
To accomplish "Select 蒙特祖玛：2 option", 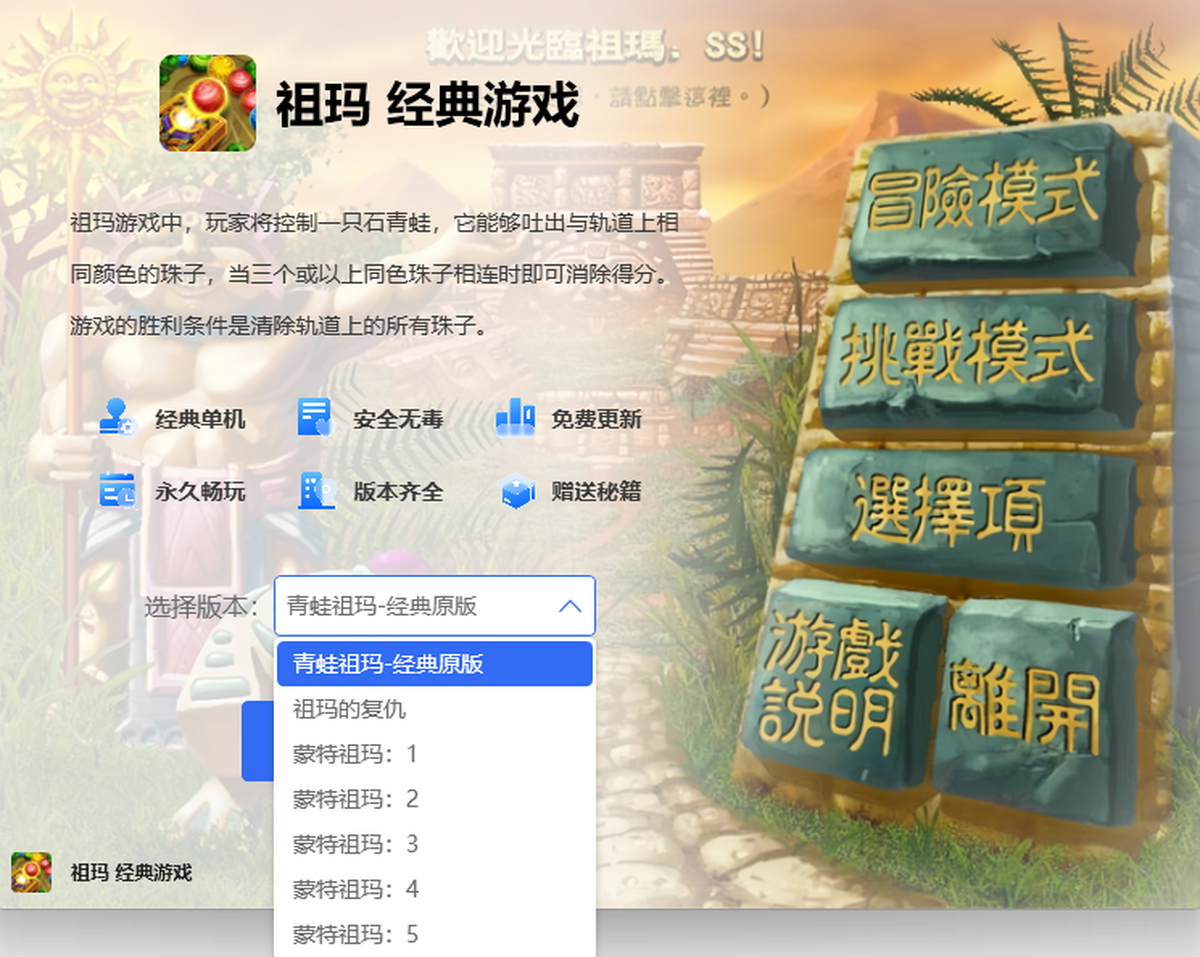I will (435, 800).
